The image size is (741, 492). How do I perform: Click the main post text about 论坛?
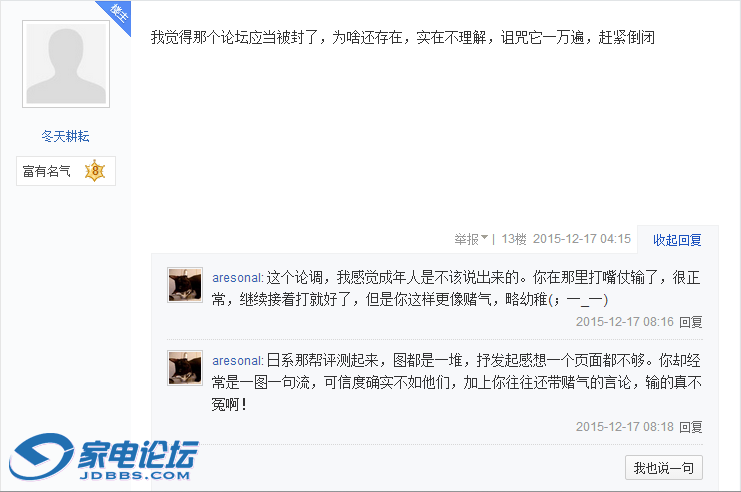coord(403,37)
